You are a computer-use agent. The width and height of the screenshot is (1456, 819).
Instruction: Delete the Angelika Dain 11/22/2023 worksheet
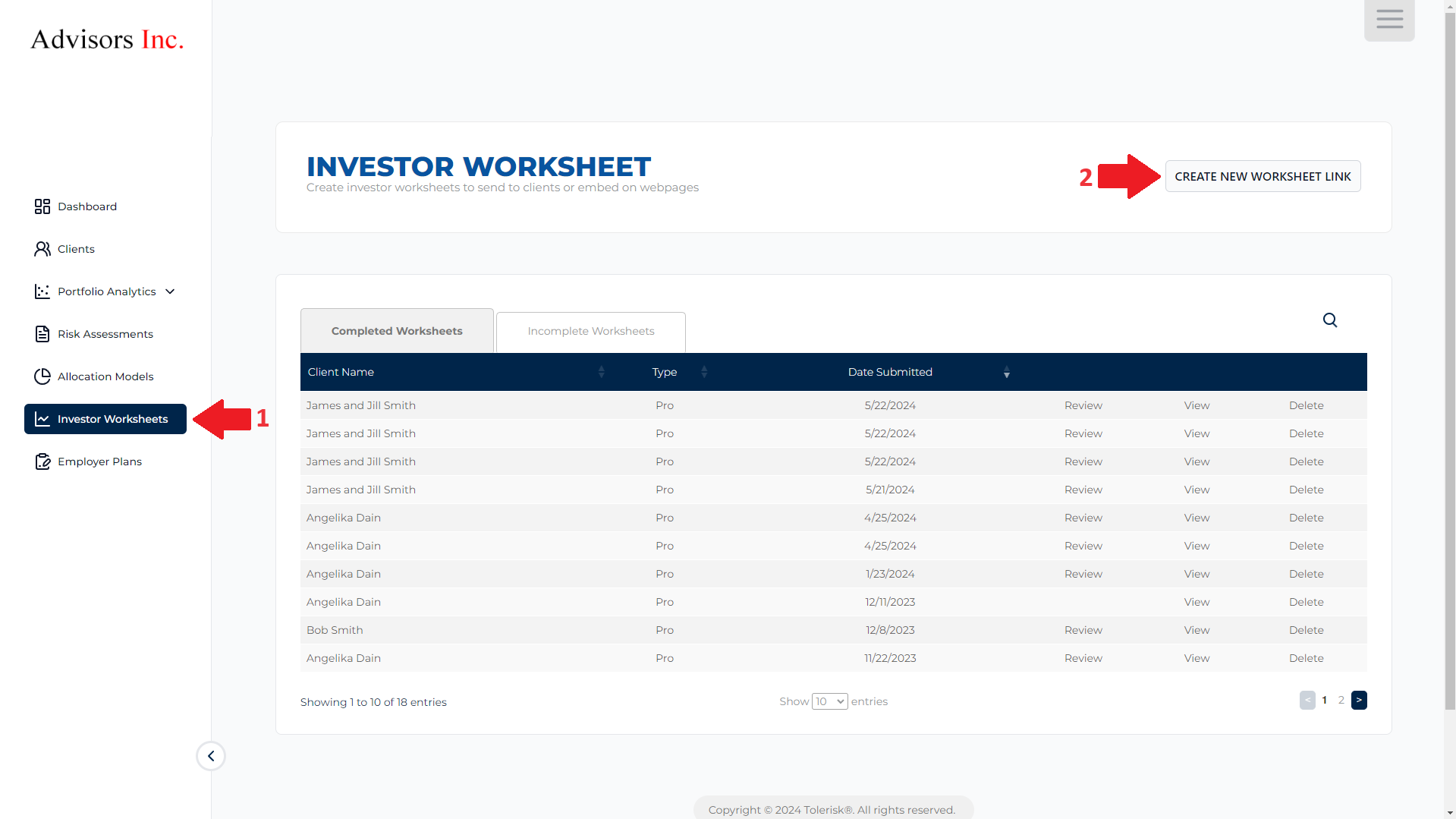[1306, 658]
